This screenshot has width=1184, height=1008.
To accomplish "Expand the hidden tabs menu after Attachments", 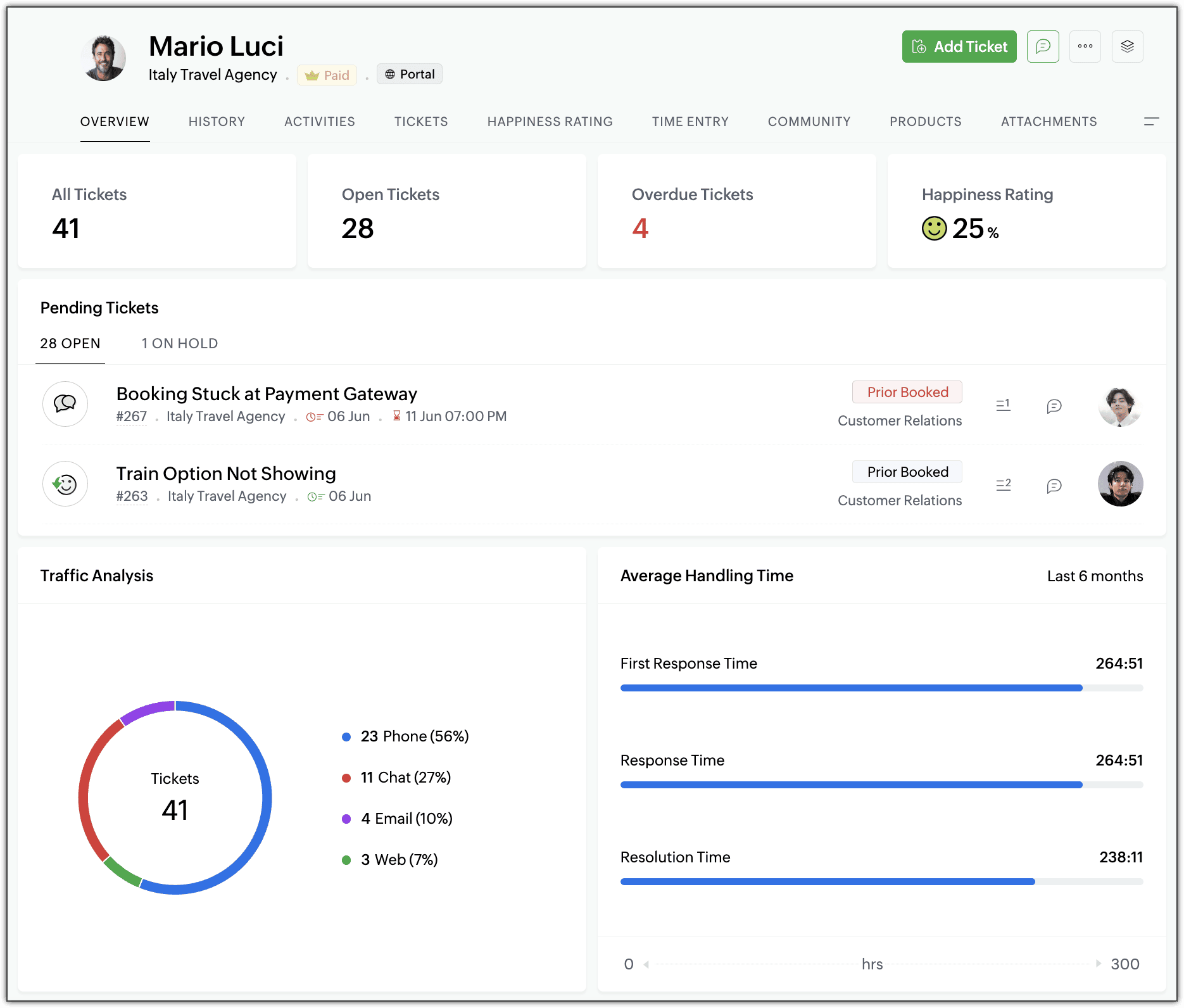I will (x=1151, y=122).
